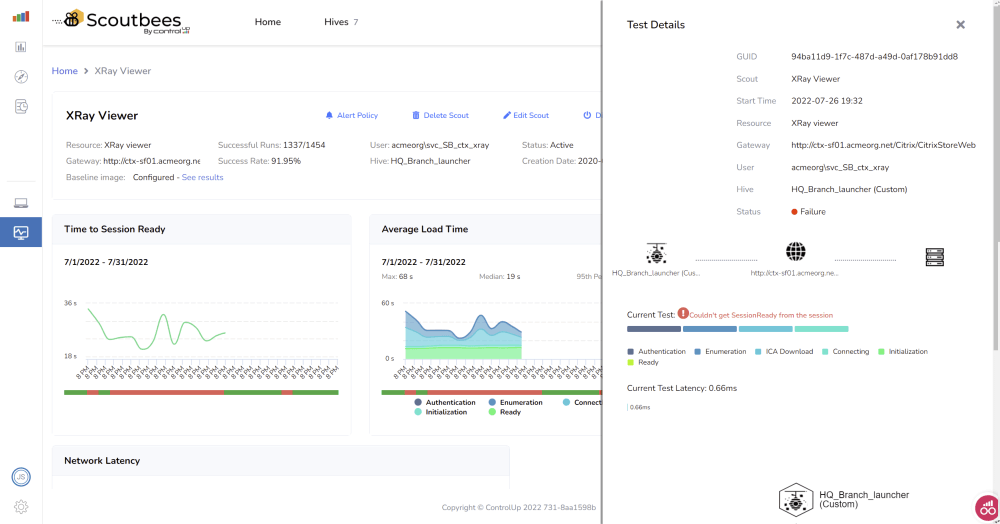Click the red error icon beside Current Test
The width and height of the screenshot is (1000, 524).
pyautogui.click(x=683, y=314)
